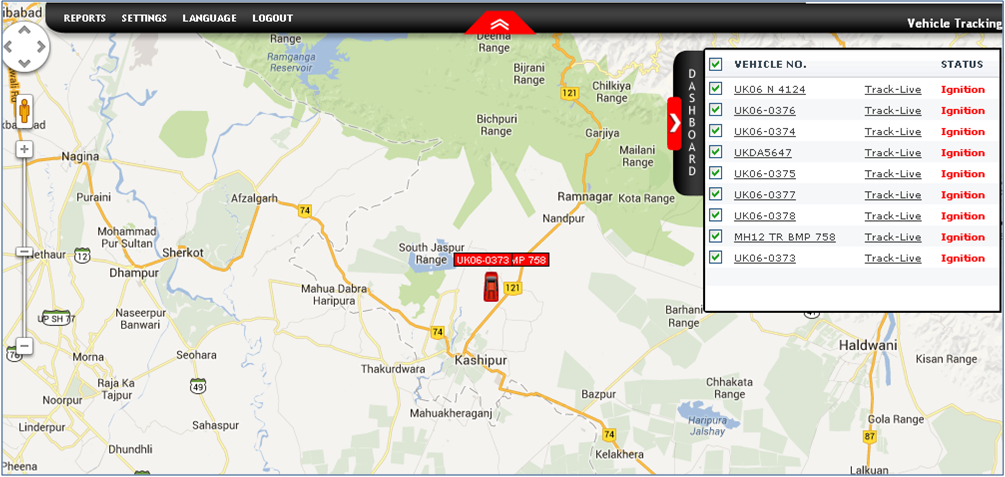
Task: Pan map left with navigation arrow
Action: pyautogui.click(x=10, y=46)
